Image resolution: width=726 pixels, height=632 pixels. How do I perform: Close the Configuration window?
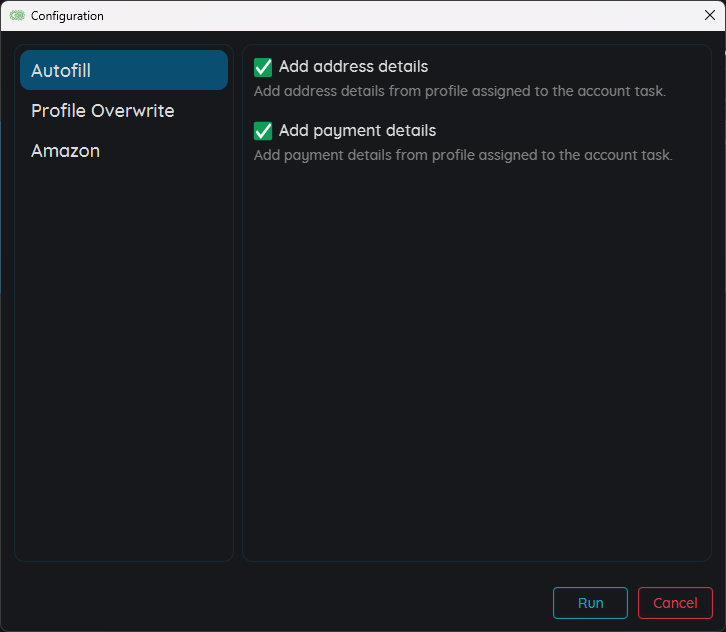pos(709,15)
